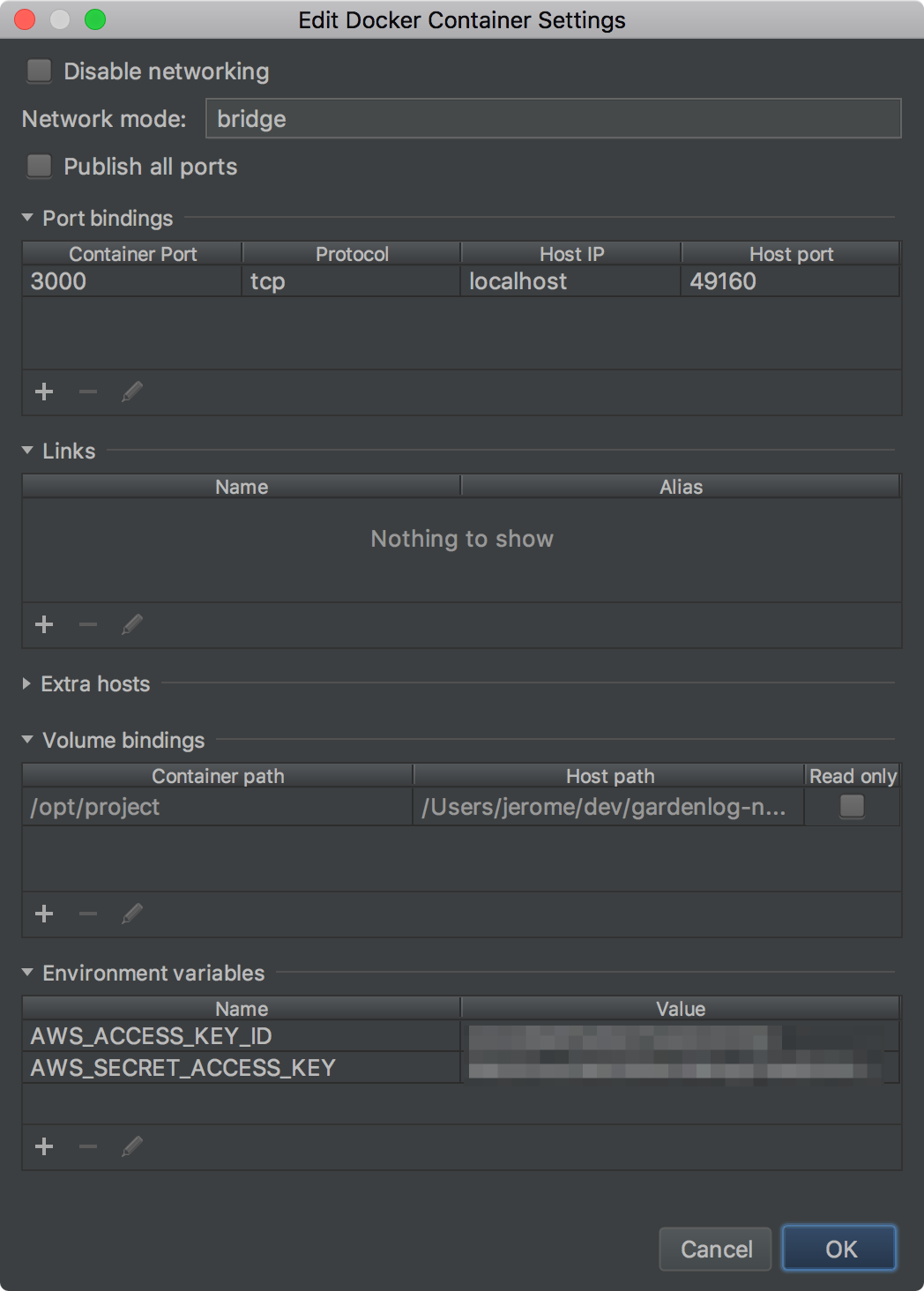This screenshot has width=924, height=1291.
Task: Add a new environment variable
Action: coord(44,1146)
